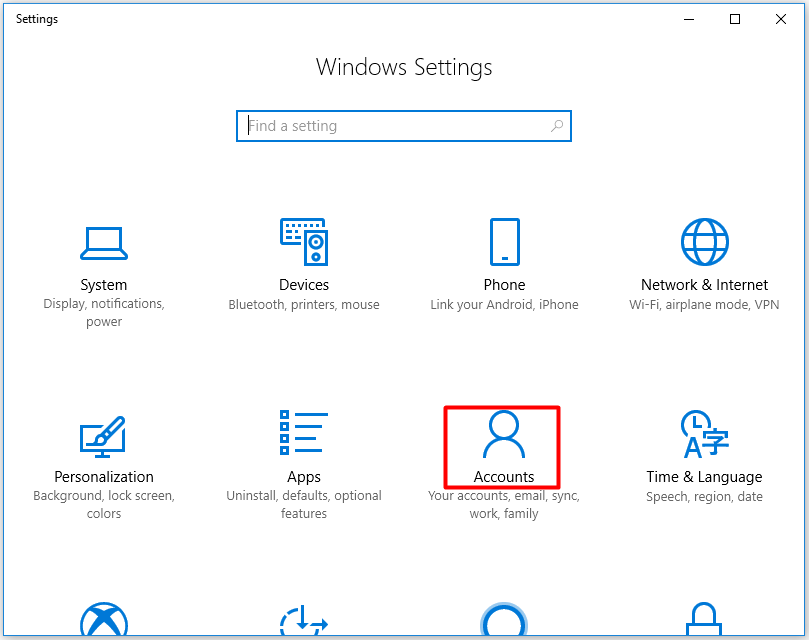This screenshot has height=640, width=809.
Task: Click the search magnifier in the settings box
Action: 557,126
